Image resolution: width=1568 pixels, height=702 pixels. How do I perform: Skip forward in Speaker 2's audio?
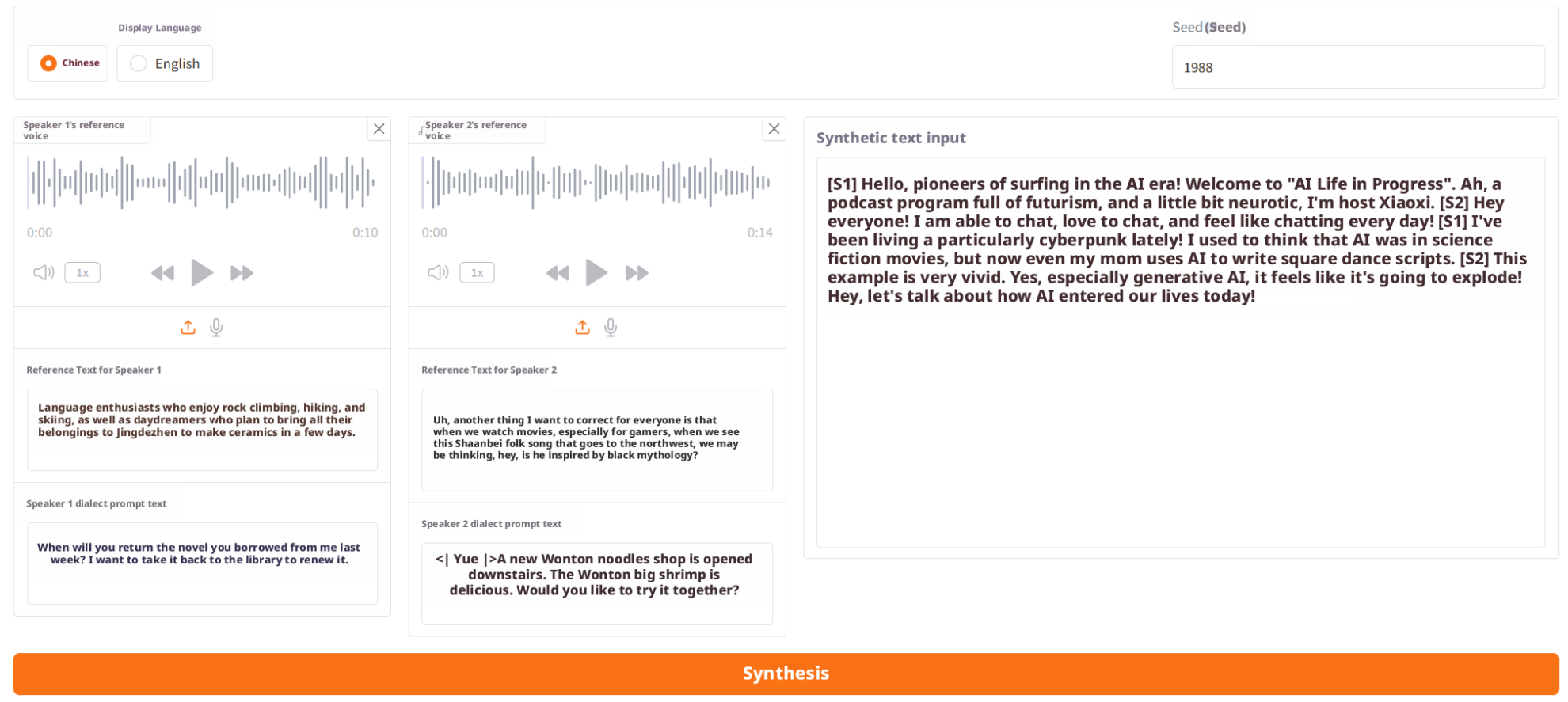point(637,273)
